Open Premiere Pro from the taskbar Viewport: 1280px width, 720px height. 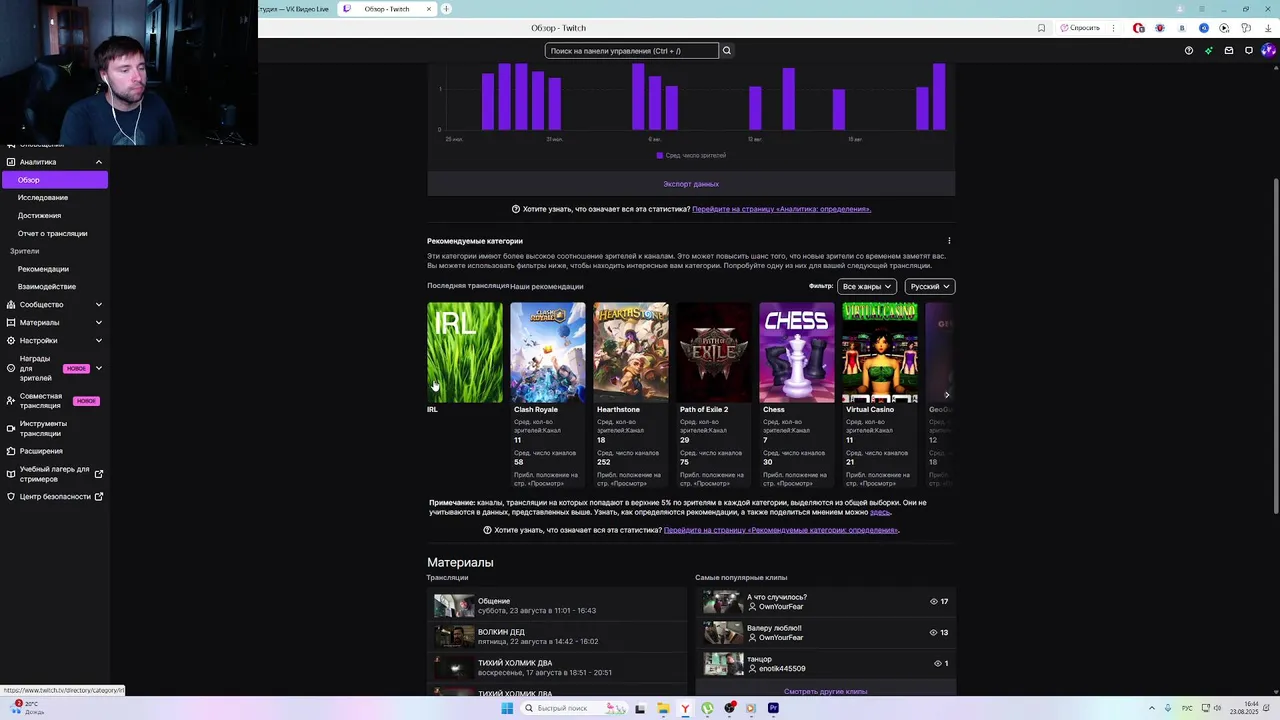click(x=773, y=708)
